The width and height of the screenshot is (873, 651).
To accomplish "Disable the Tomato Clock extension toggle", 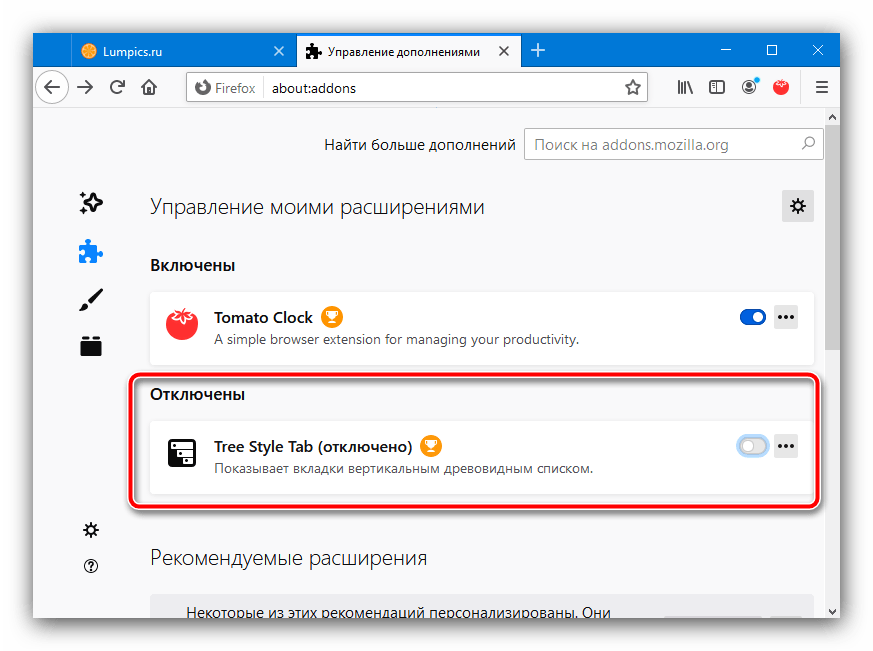I will pyautogui.click(x=752, y=318).
